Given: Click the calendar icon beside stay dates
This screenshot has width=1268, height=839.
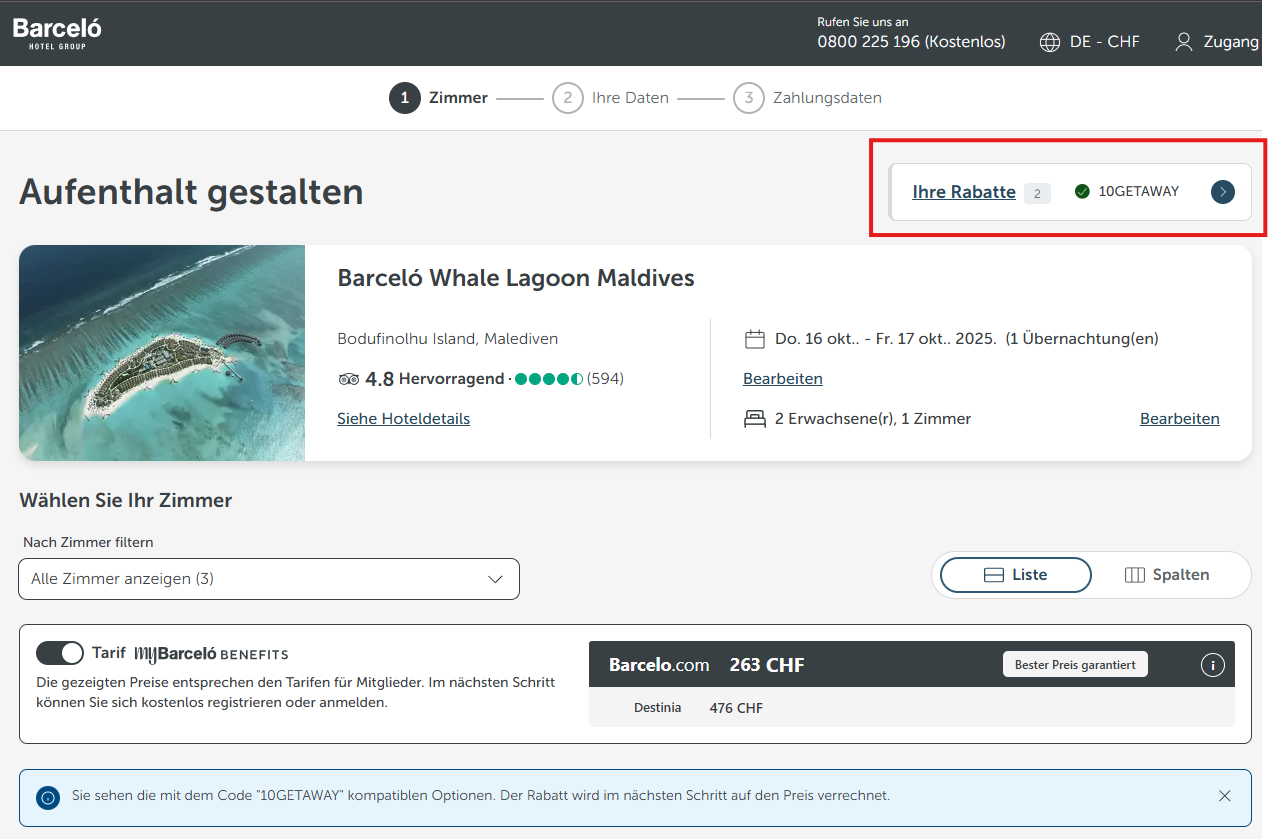Looking at the screenshot, I should point(755,339).
